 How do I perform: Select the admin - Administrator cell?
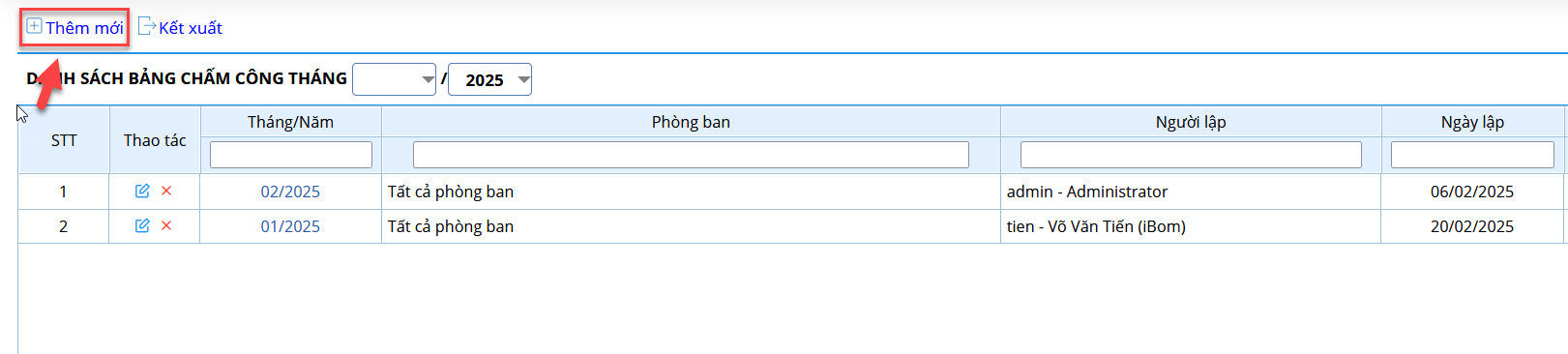tap(1191, 192)
